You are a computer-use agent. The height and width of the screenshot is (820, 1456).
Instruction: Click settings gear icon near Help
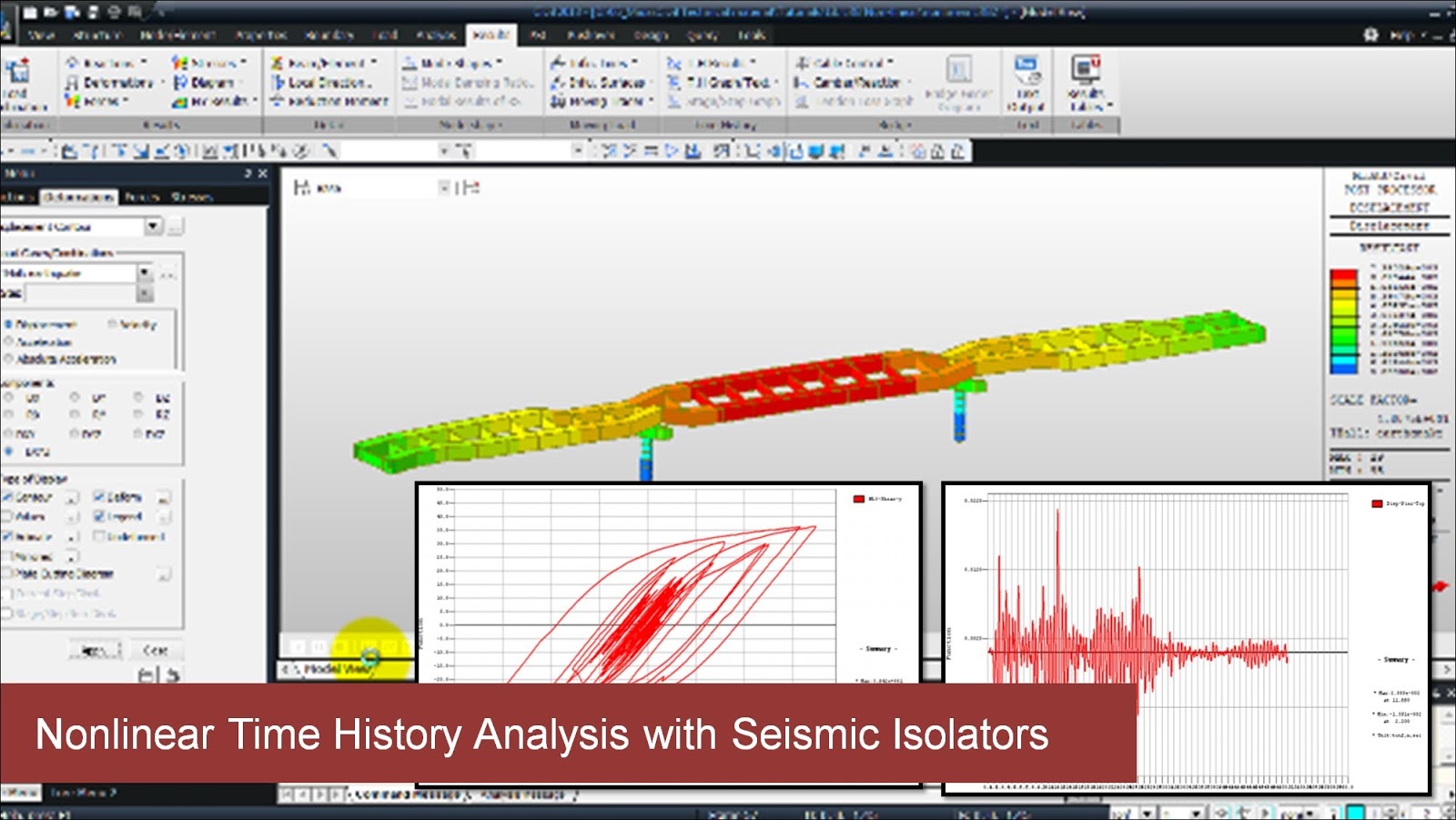pyautogui.click(x=1371, y=35)
